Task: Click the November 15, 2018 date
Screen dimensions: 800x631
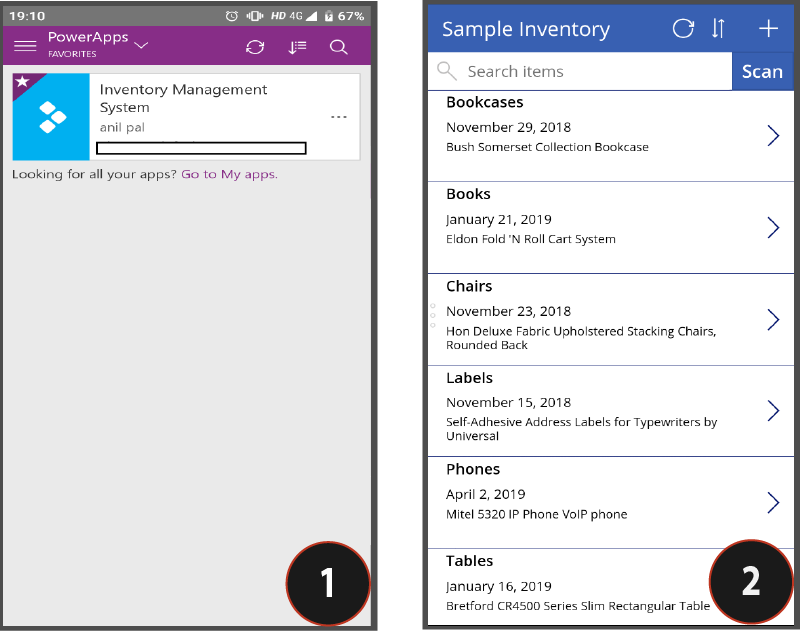Action: tap(509, 402)
